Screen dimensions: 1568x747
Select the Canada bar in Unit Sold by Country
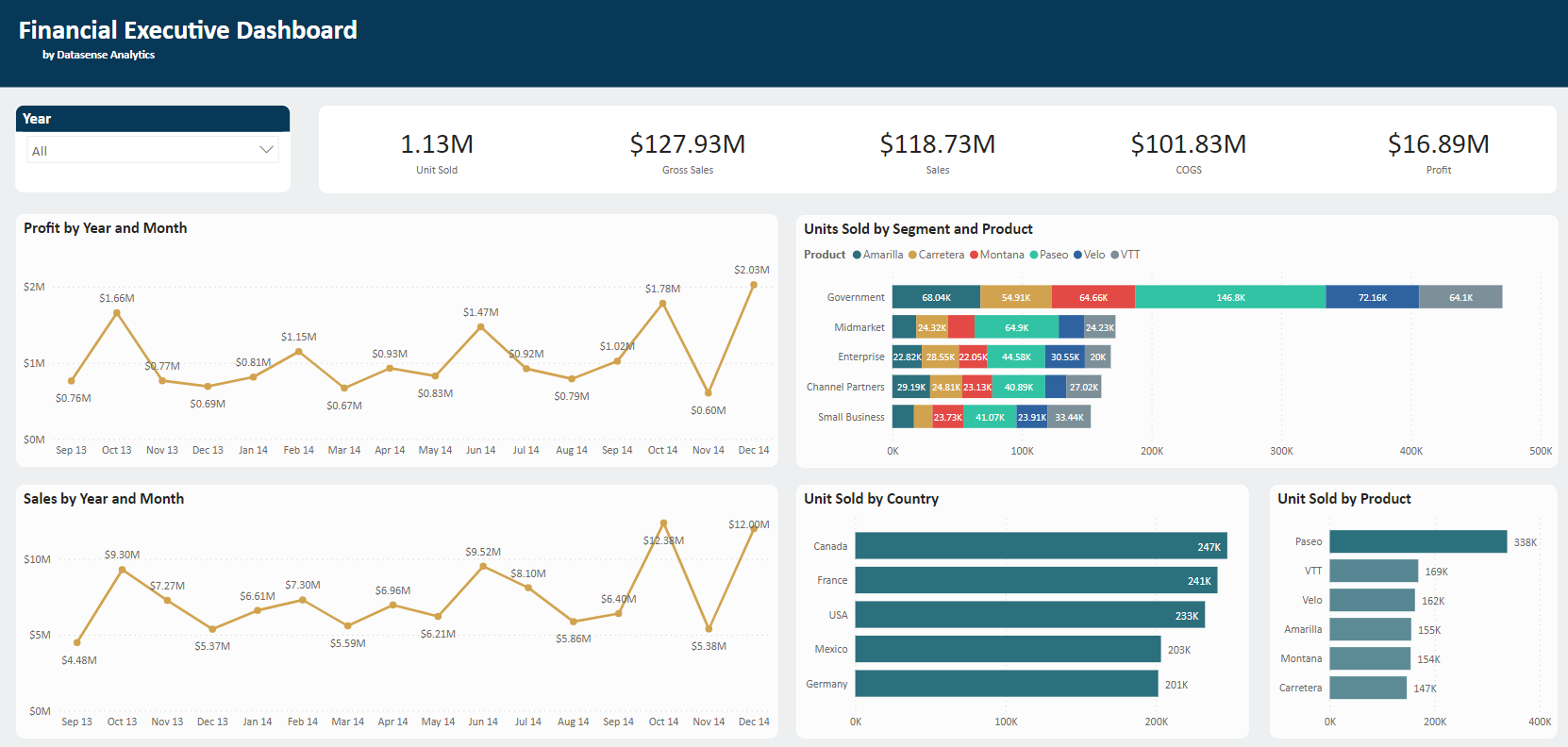[1041, 546]
